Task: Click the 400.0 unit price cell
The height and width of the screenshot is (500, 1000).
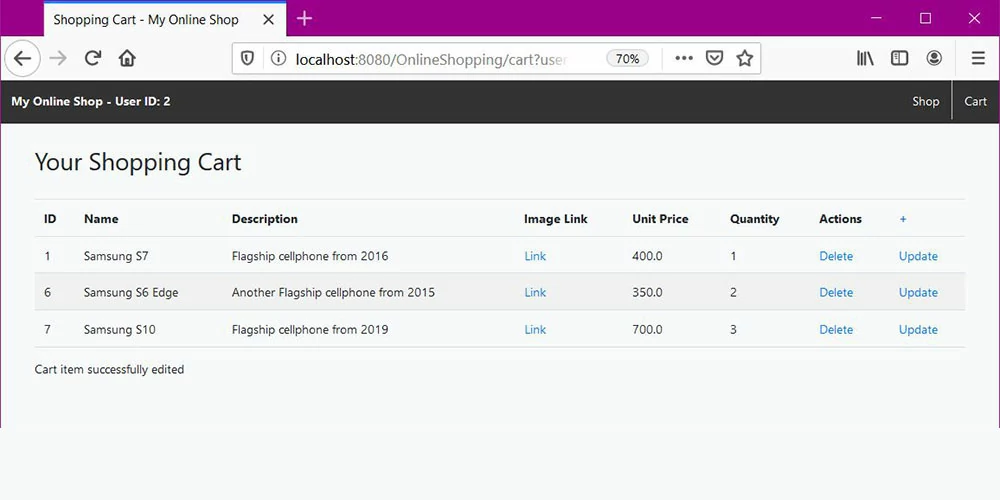Action: click(647, 256)
